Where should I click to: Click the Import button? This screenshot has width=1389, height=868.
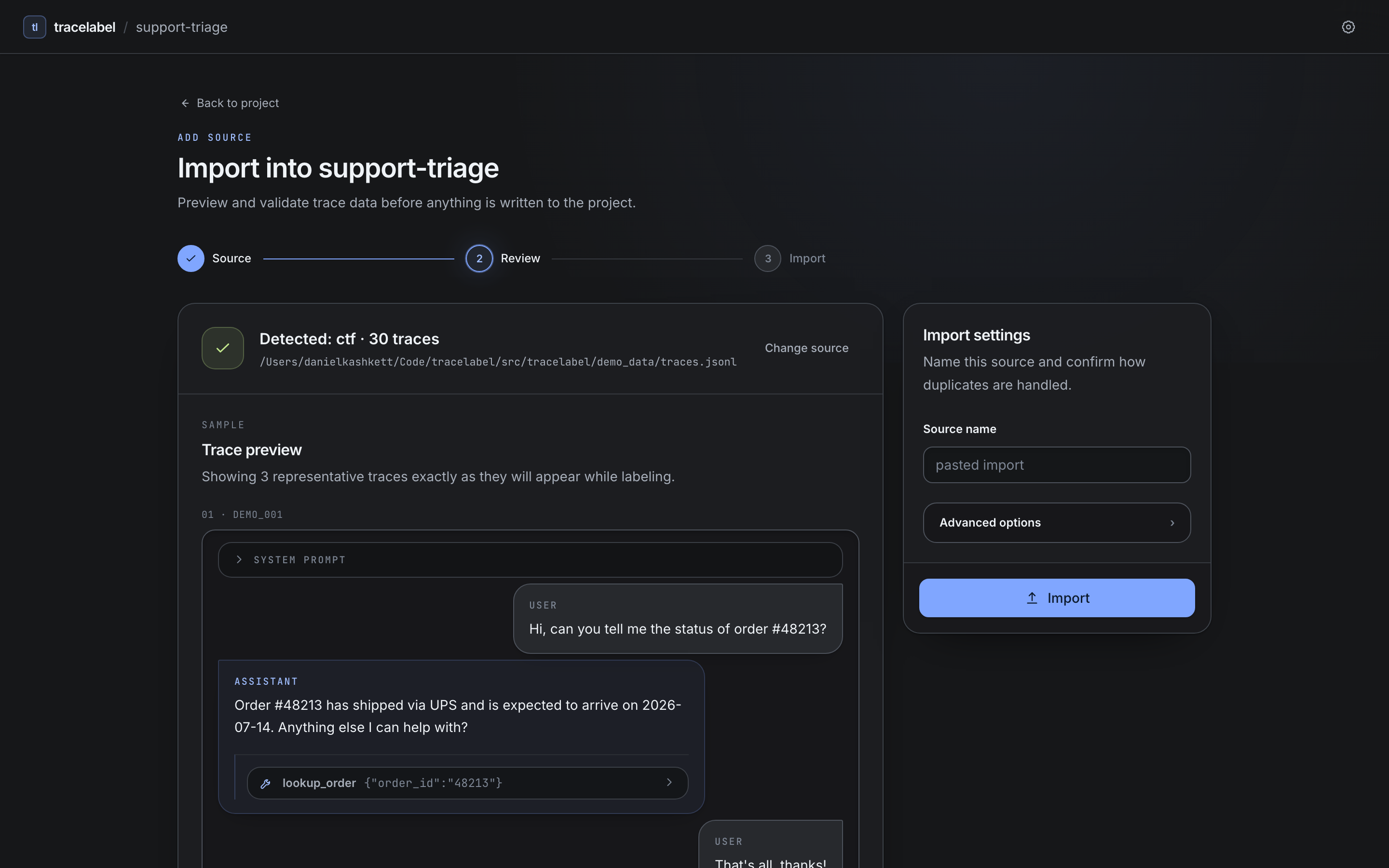point(1057,597)
